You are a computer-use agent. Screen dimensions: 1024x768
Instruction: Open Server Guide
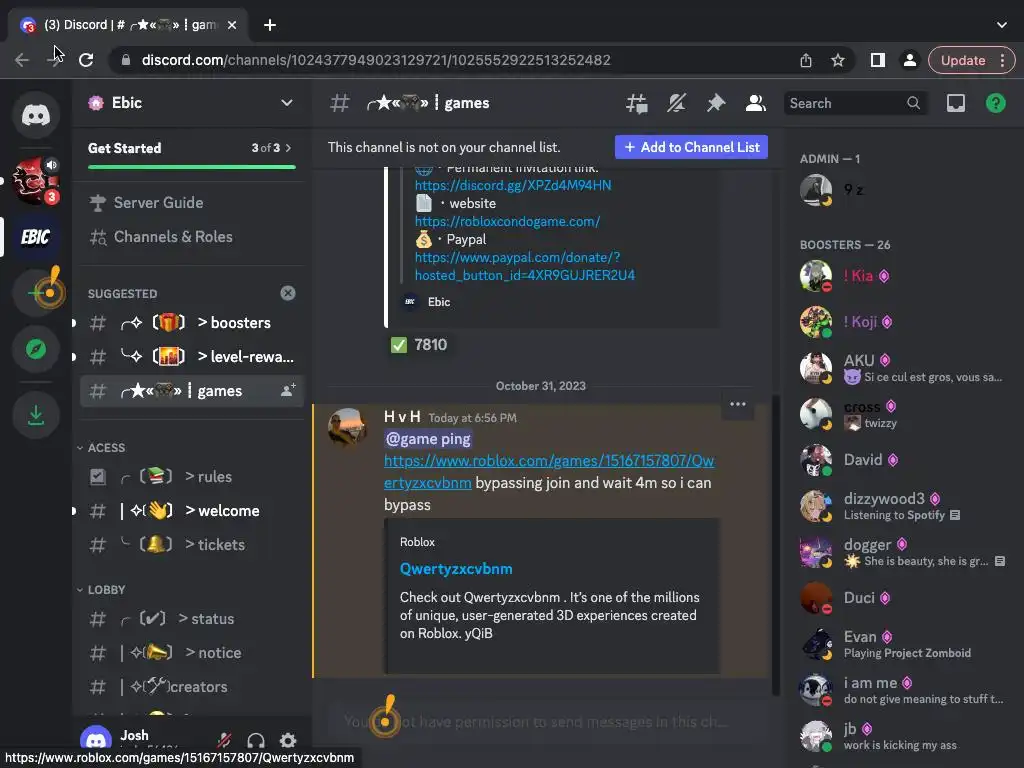(191, 203)
